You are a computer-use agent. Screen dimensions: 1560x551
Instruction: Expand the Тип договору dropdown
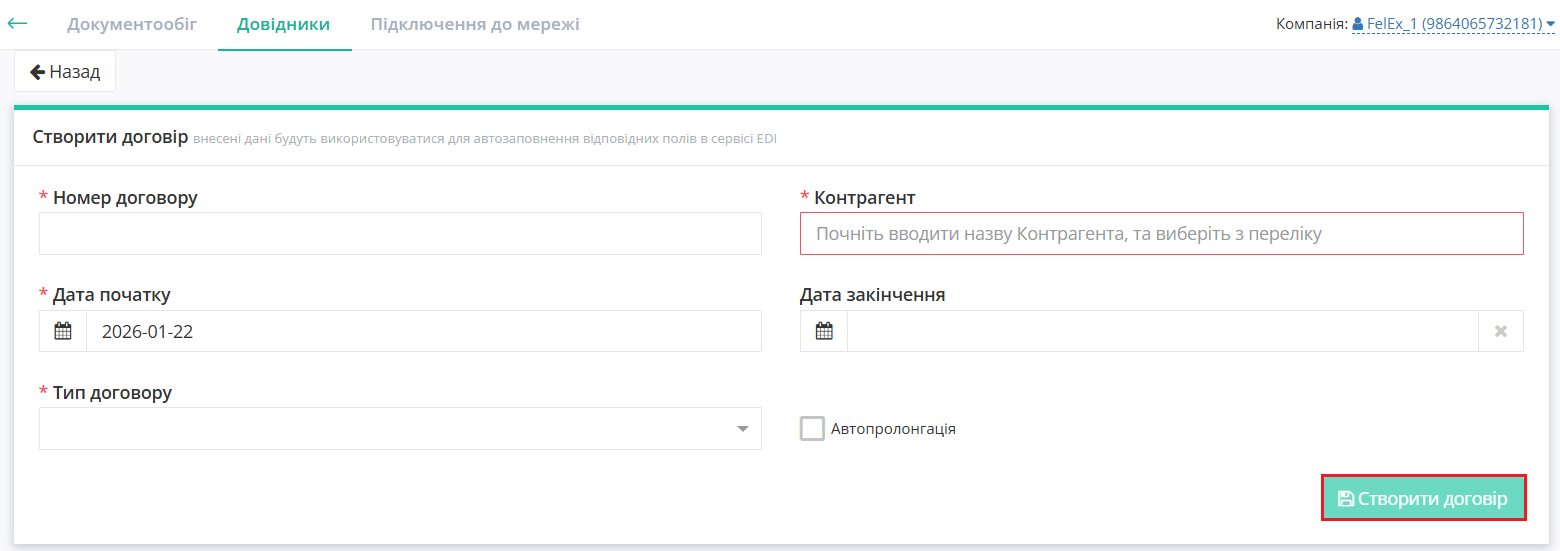(x=742, y=429)
